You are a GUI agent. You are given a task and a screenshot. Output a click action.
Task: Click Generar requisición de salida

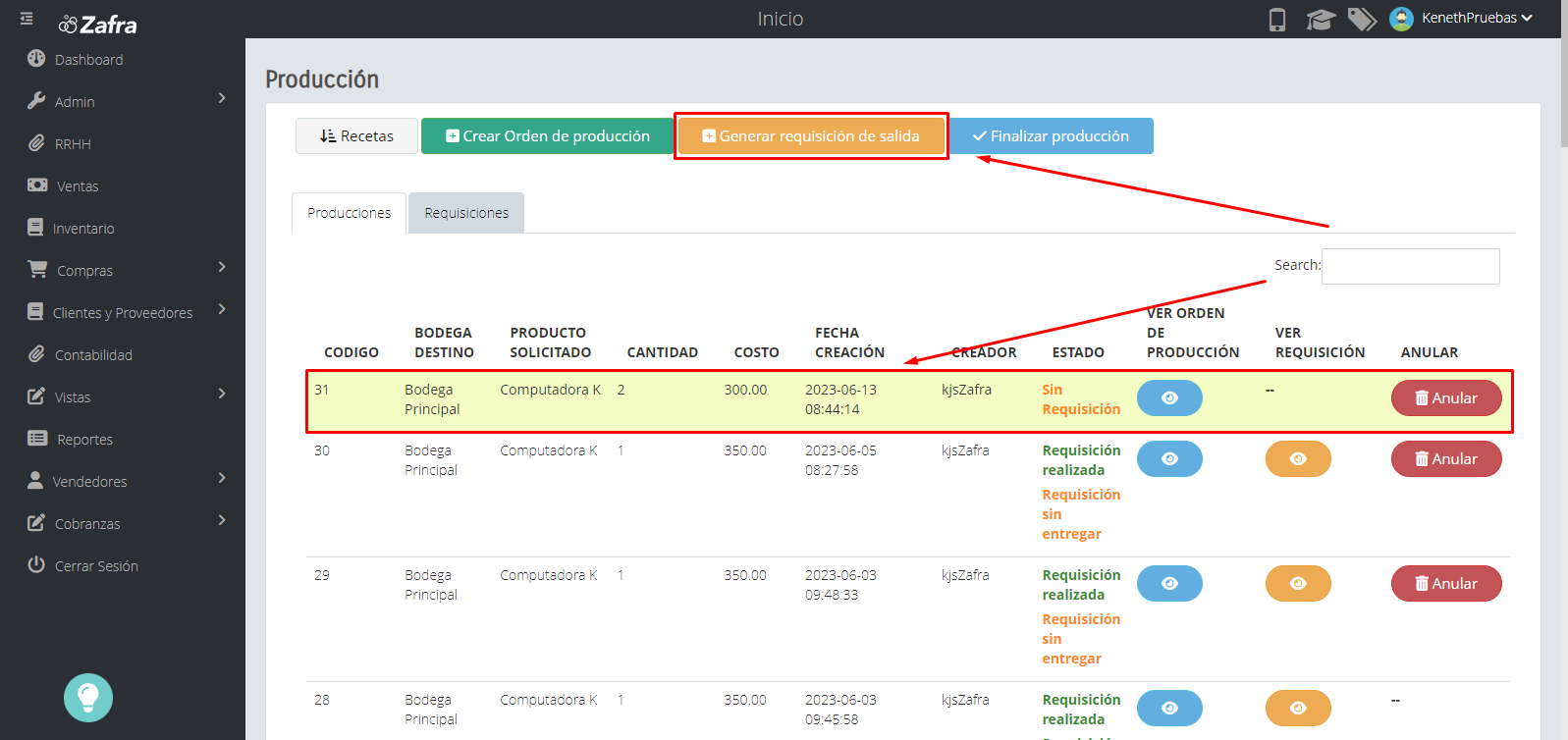click(811, 136)
